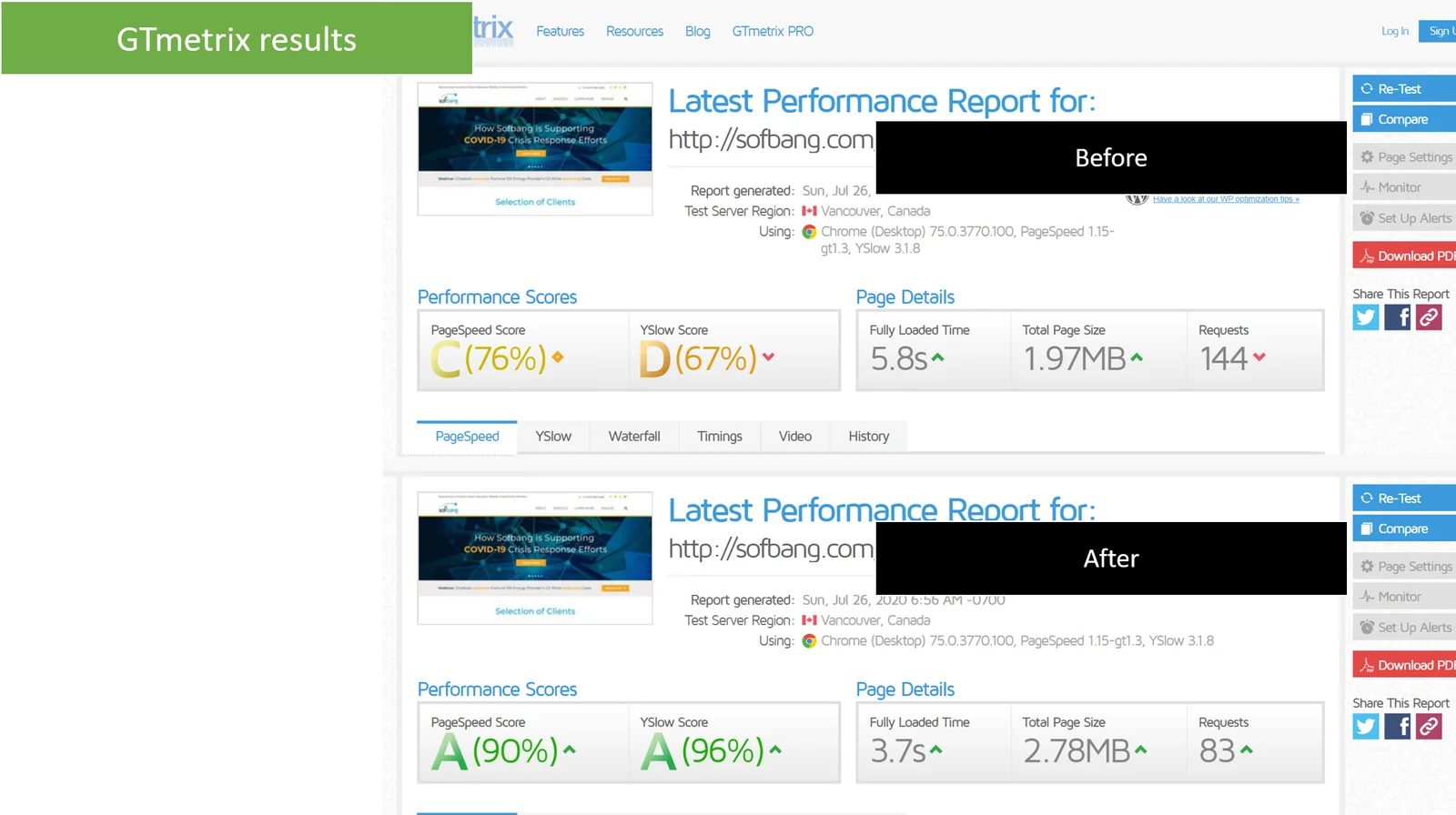Click the WP optimization tips link
Image resolution: width=1456 pixels, height=815 pixels.
coord(1226,198)
